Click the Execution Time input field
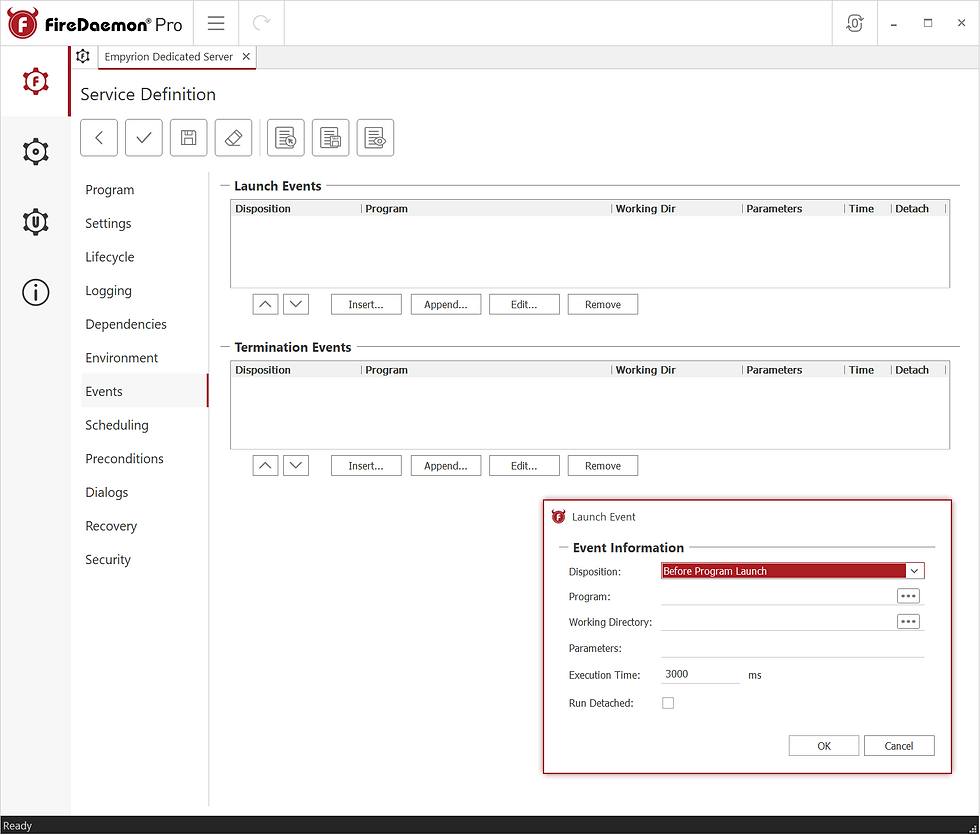980x835 pixels. click(700, 674)
